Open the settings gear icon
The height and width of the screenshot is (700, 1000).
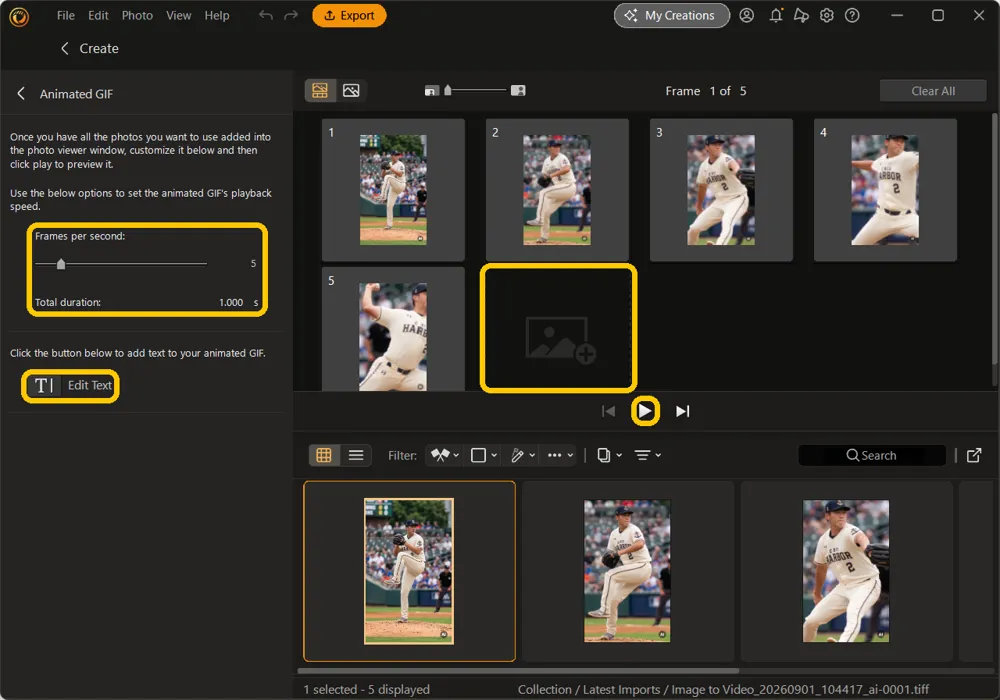coord(827,15)
